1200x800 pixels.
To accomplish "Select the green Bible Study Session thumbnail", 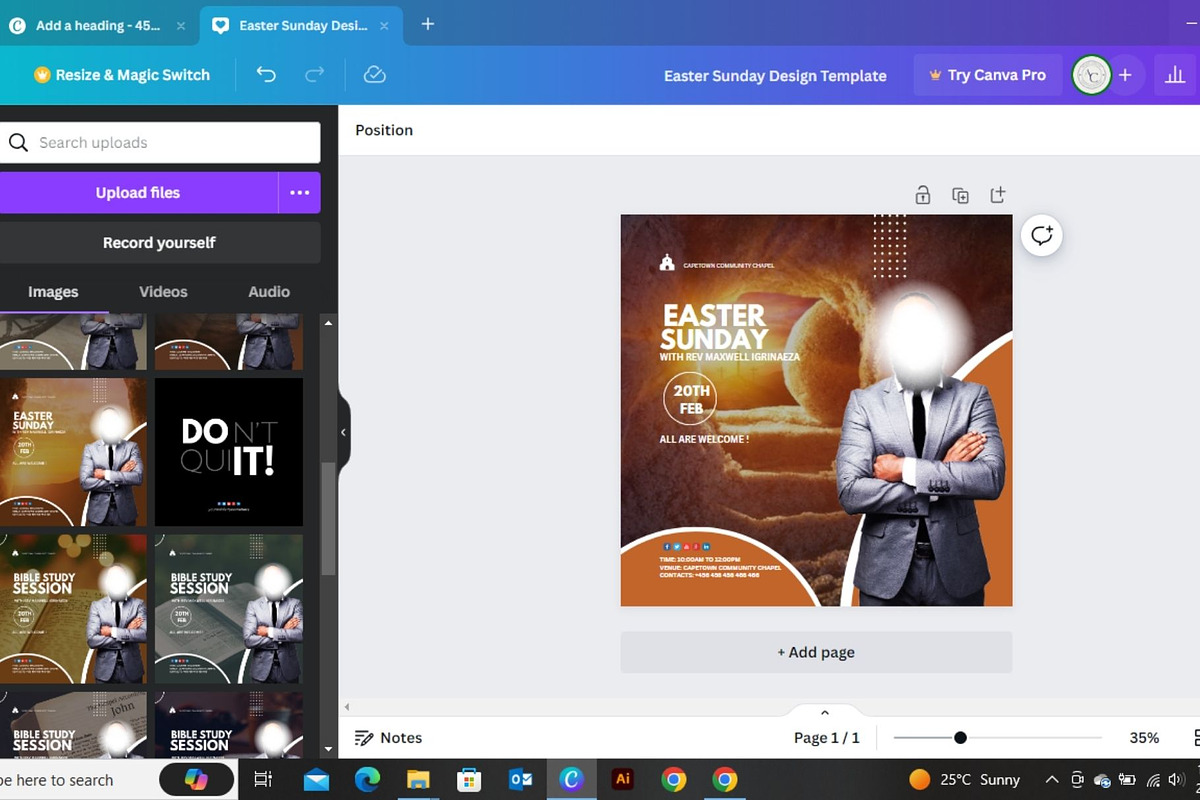I will pos(229,608).
